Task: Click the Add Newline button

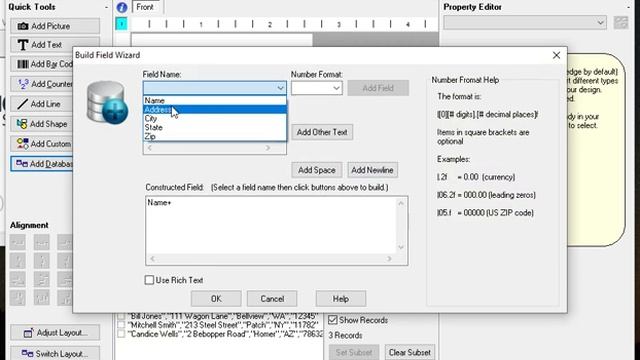Action: (x=372, y=170)
